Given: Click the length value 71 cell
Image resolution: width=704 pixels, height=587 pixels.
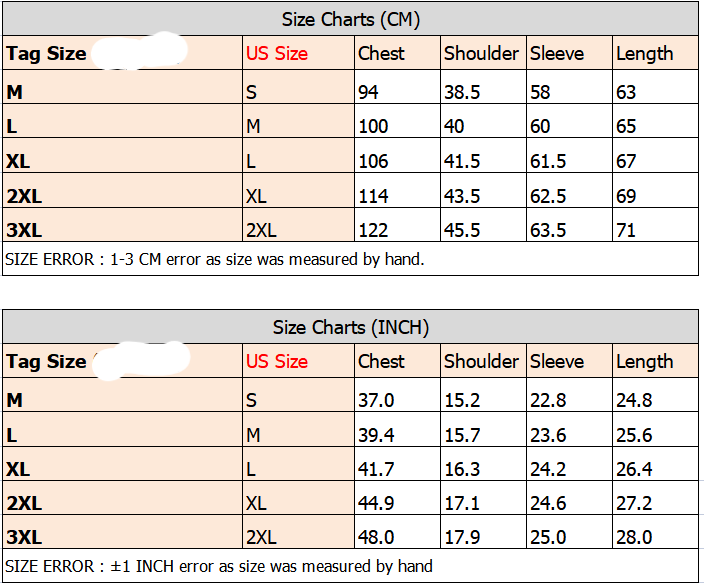Looking at the screenshot, I should [627, 230].
